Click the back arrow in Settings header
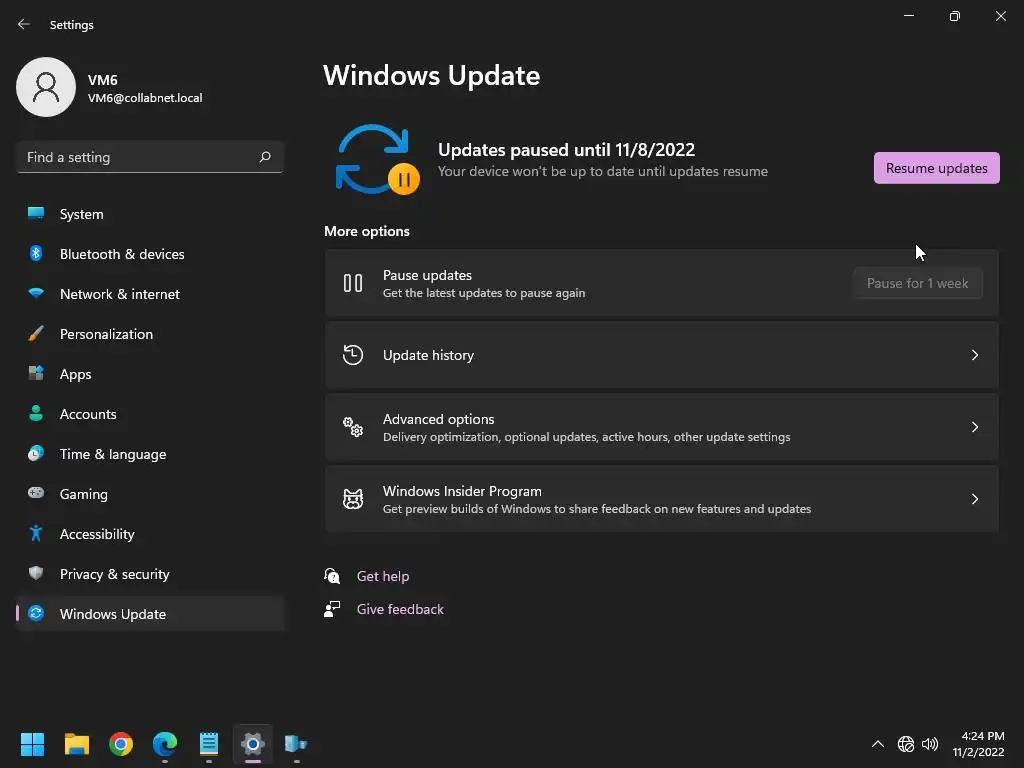 [x=24, y=24]
